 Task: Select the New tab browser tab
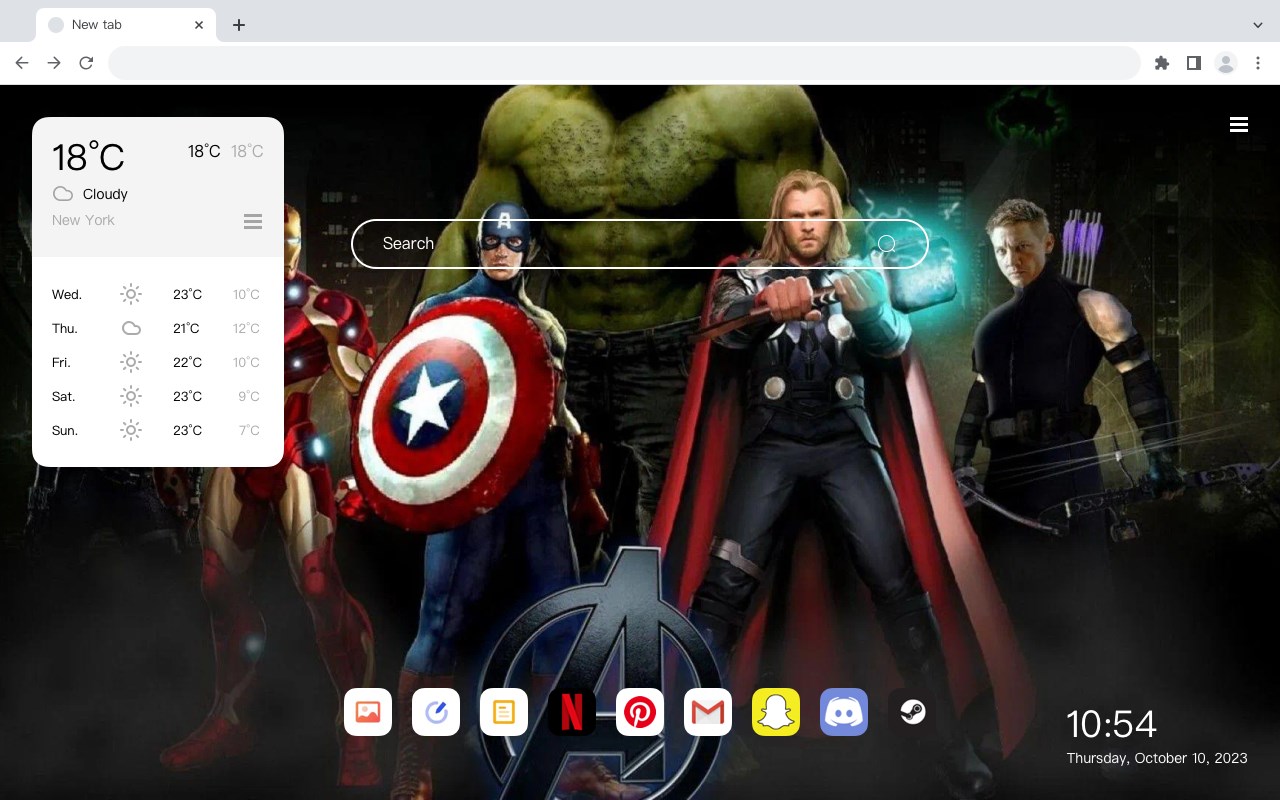coord(126,25)
